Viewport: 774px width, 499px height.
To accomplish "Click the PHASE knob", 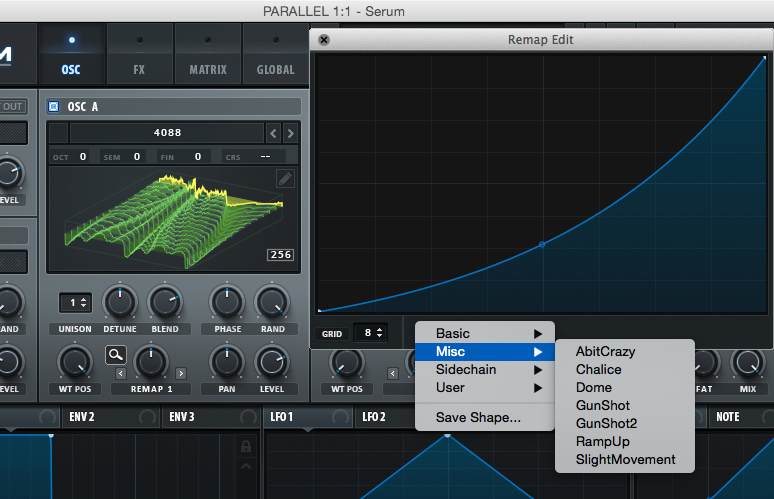I will 227,302.
